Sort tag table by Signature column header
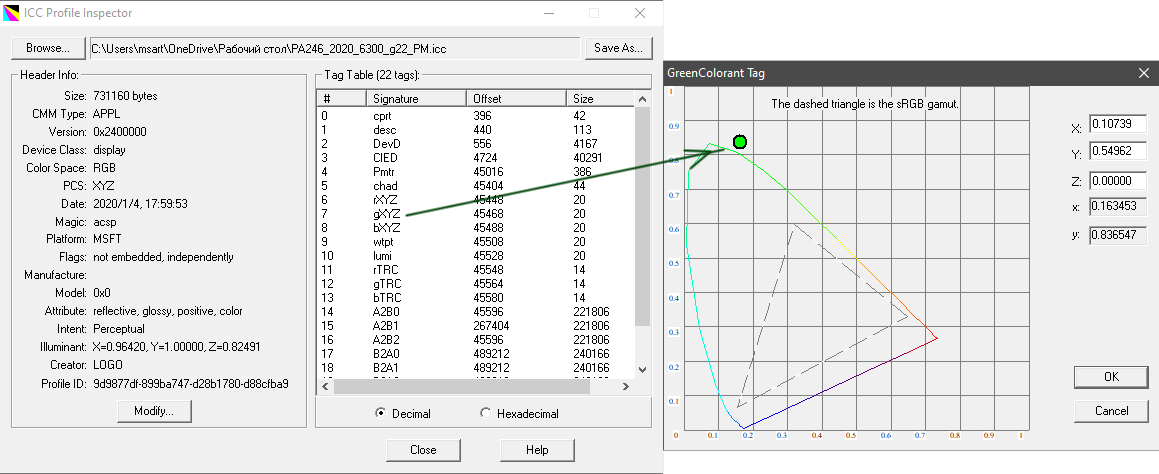The image size is (1159, 474). pos(416,98)
